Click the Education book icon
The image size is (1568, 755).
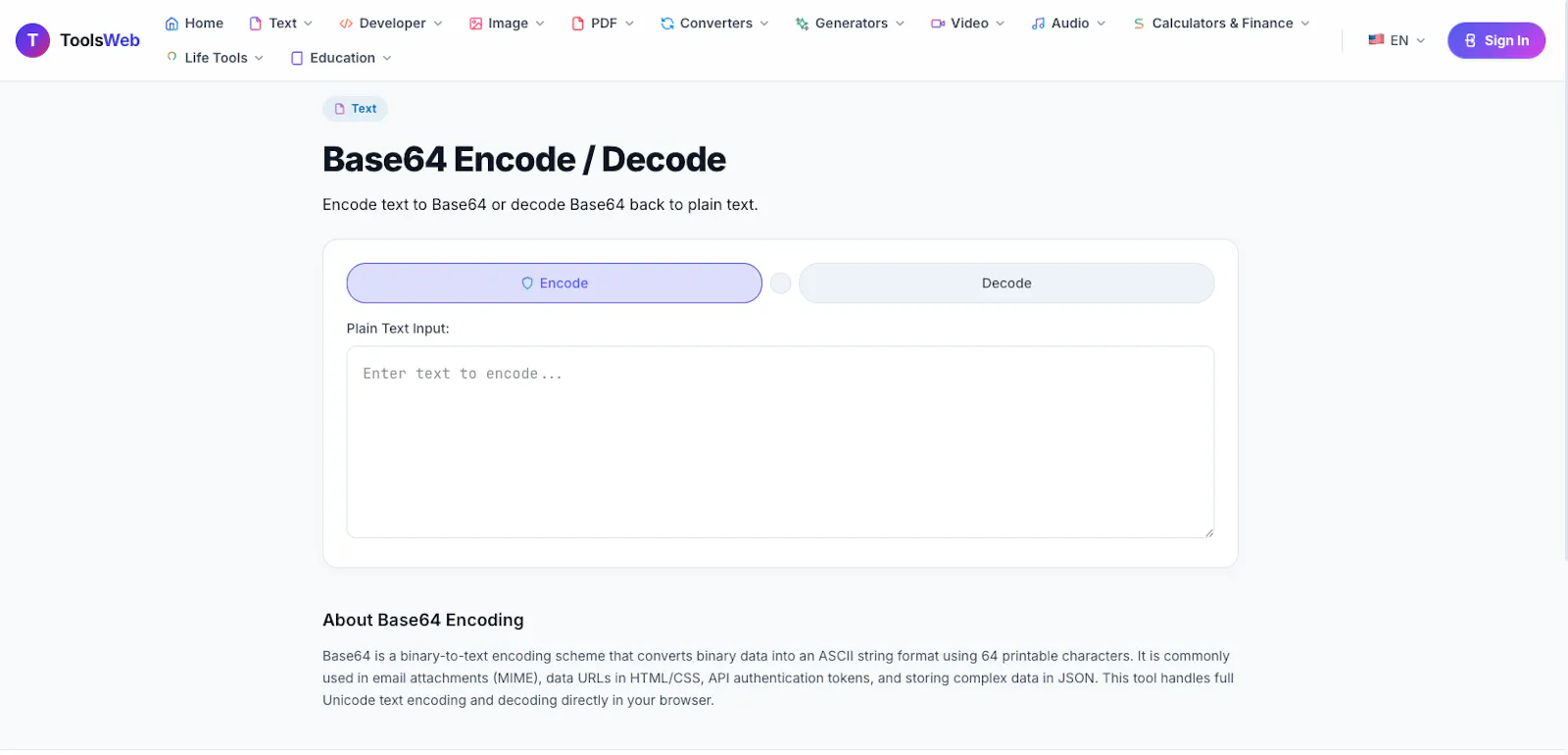pyautogui.click(x=297, y=58)
